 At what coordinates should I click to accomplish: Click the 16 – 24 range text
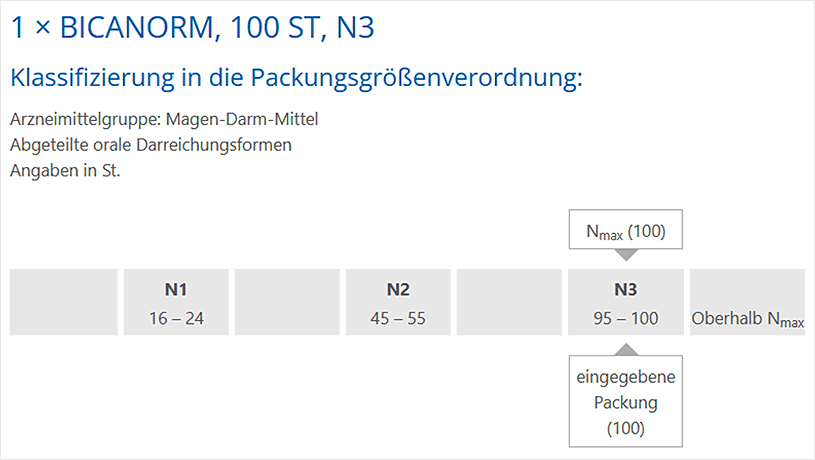point(176,318)
